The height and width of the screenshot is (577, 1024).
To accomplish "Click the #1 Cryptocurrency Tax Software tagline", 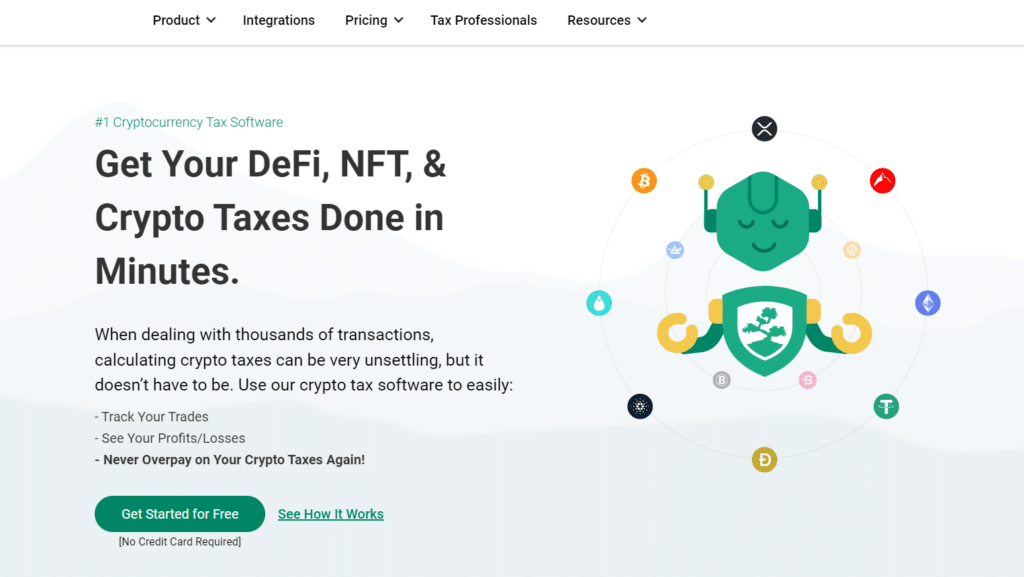I will pos(189,122).
